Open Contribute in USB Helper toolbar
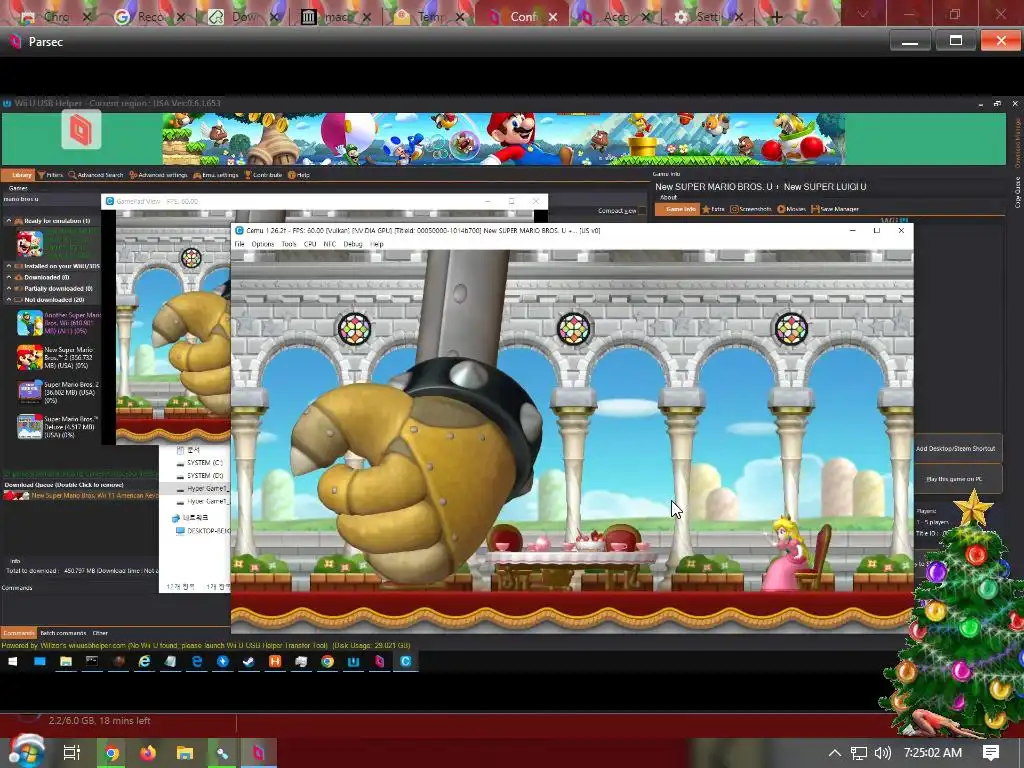The height and width of the screenshot is (768, 1024). tap(263, 175)
